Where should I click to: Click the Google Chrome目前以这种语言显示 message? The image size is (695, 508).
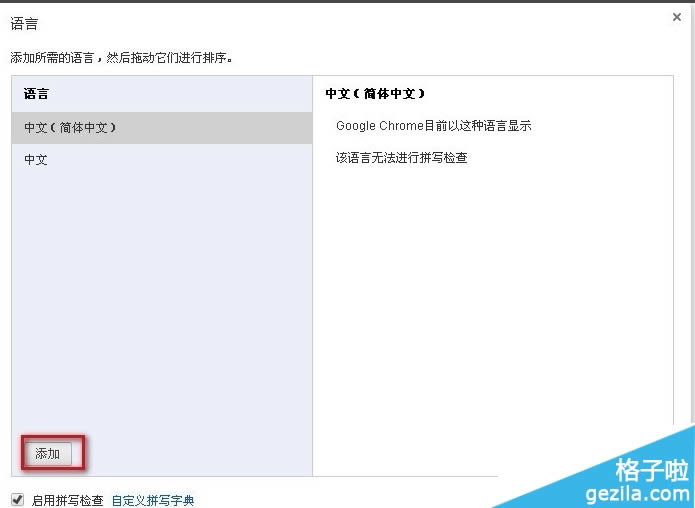point(433,126)
